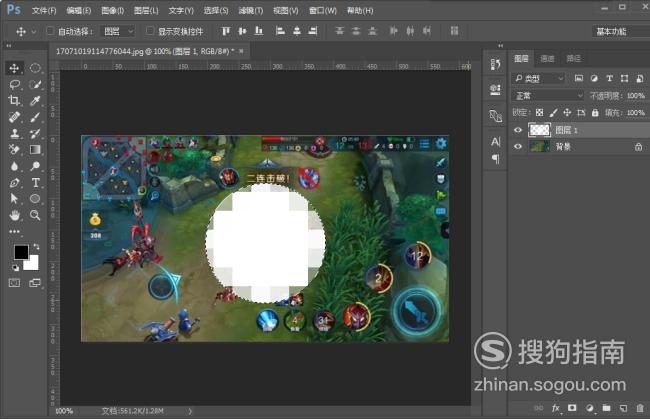650x419 pixels.
Task: Enable the 显示变换控件 checkbox
Action: 150,31
